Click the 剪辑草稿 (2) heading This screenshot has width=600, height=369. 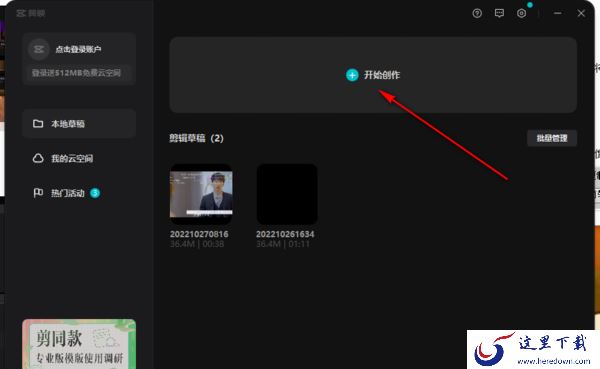196,138
